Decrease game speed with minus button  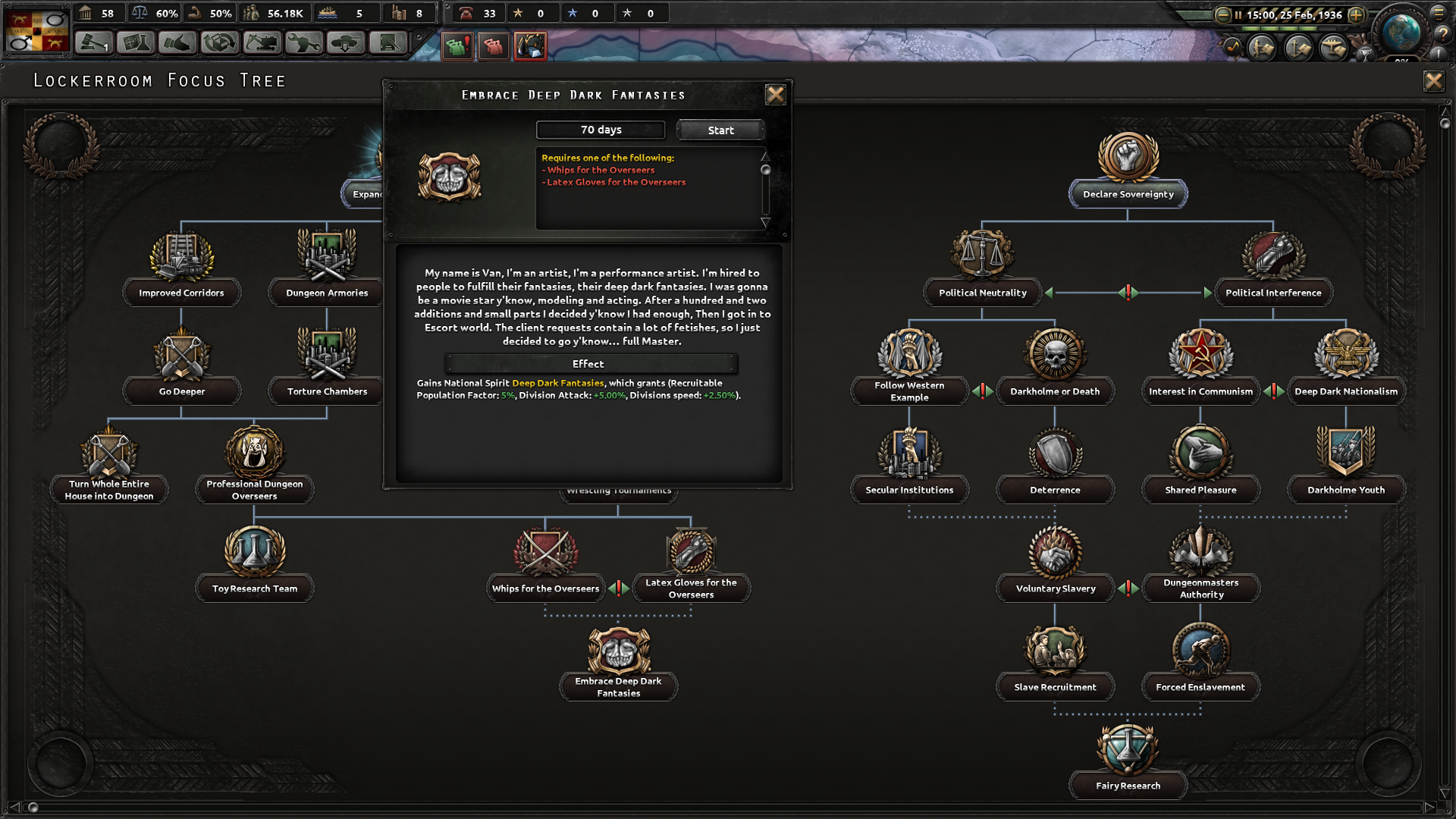pos(1222,14)
